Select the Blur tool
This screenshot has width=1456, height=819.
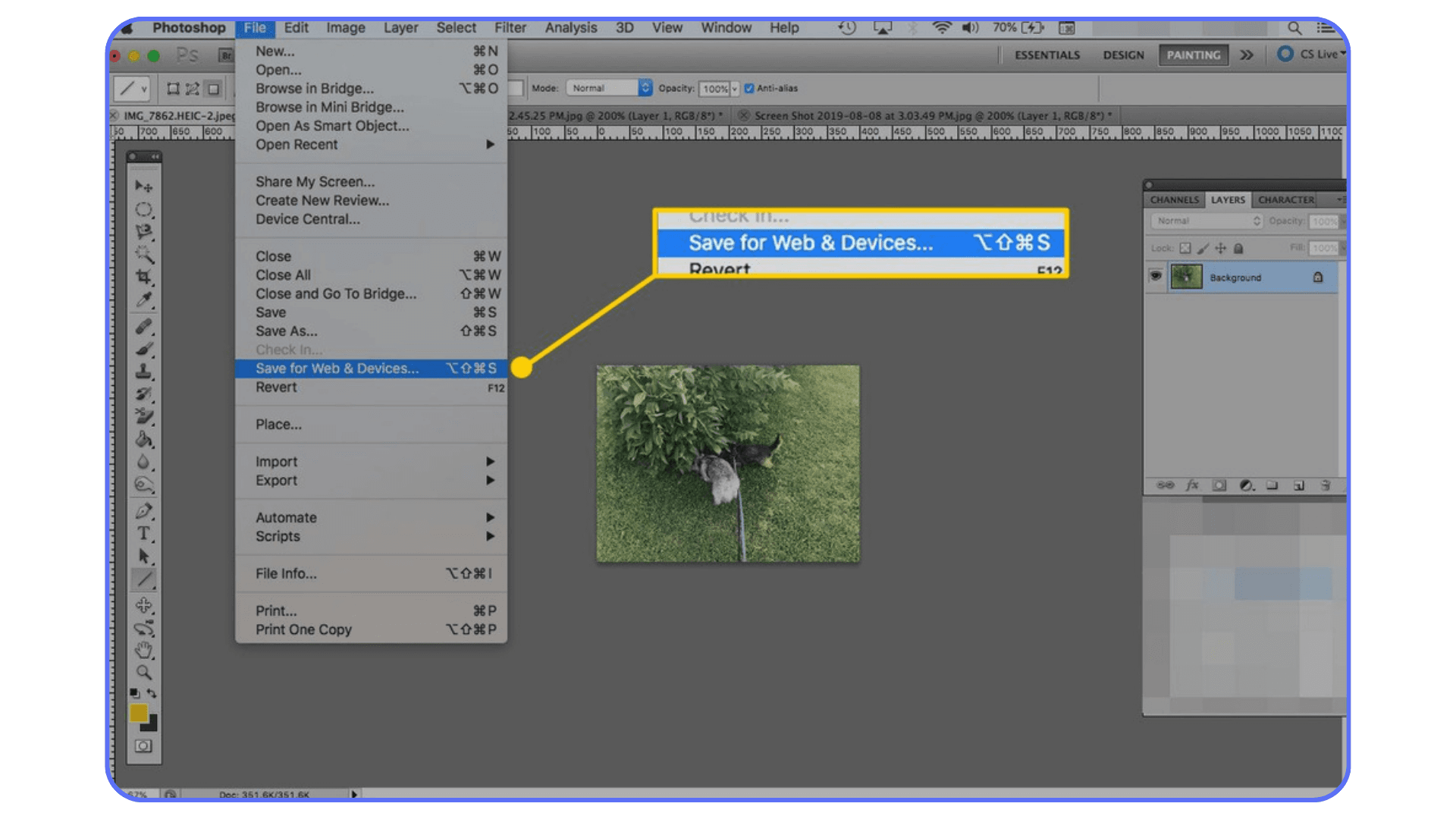click(x=144, y=462)
